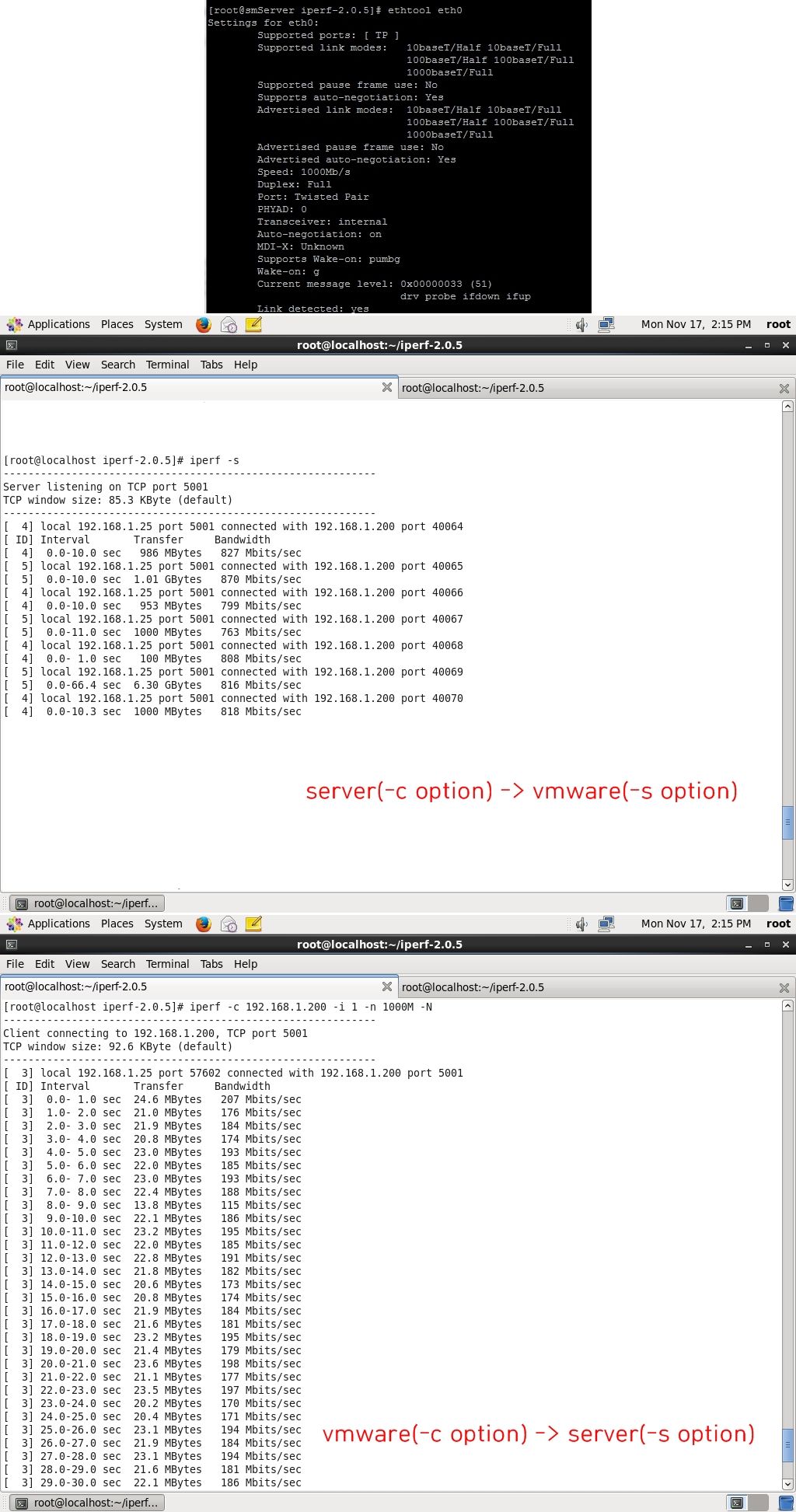Open the mail client icon in iperf -c desktop panel
This screenshot has width=796, height=1512.
click(x=229, y=924)
